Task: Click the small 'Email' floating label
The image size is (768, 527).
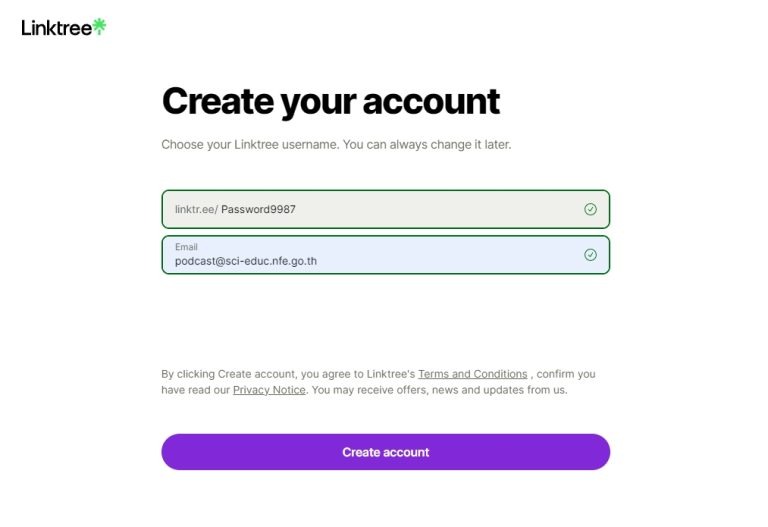Action: pyautogui.click(x=186, y=247)
